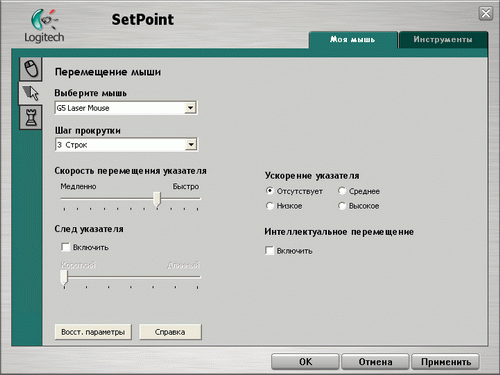The image size is (500, 375).
Task: Click the pointer speed slider thumb
Action: point(157,199)
